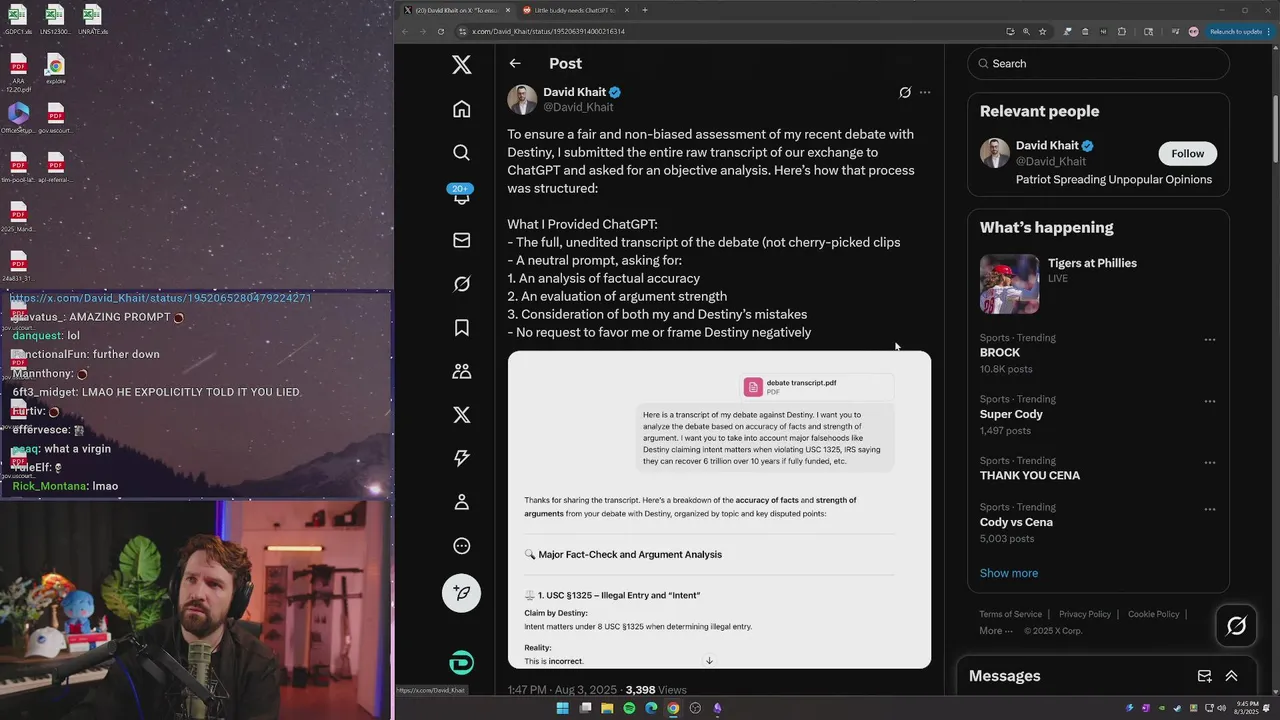1280x720 pixels.
Task: Open Explore search icon in sidebar
Action: (461, 152)
